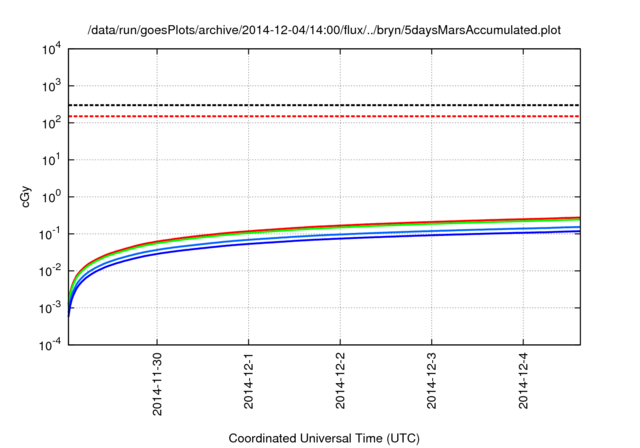Screen dimensions: 640x448
Task: Click the 10^3 y-axis label
Action: coord(52,86)
